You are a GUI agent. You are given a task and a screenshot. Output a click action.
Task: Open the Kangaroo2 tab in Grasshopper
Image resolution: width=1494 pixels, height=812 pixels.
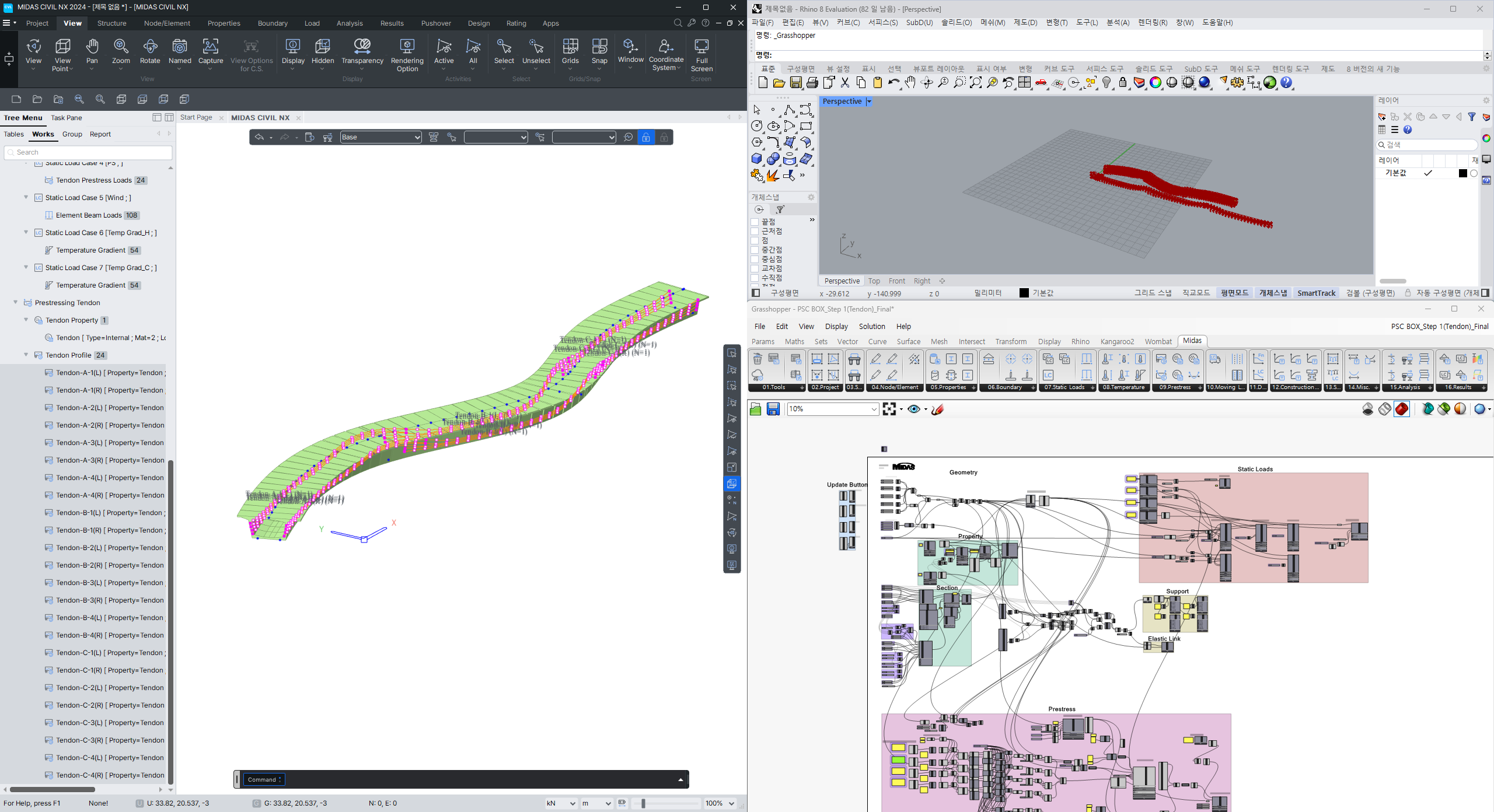pos(1116,341)
